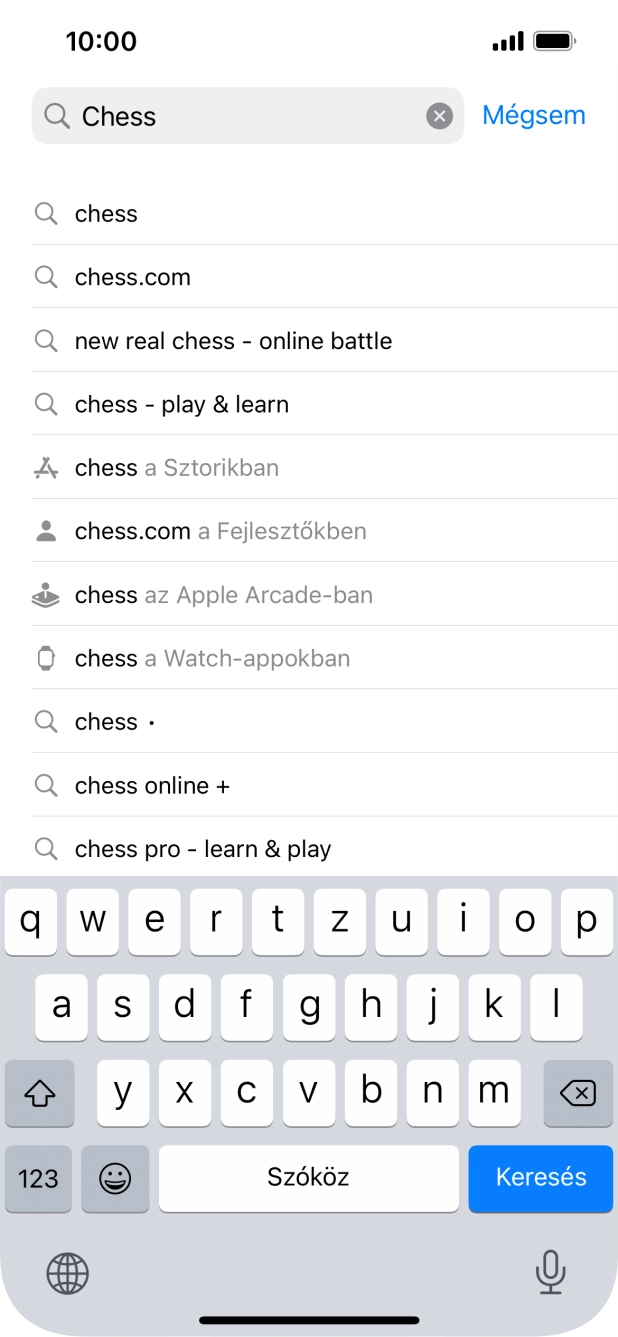This screenshot has height=1337, width=618.
Task: Tap the Mégsem cancel button
Action: (533, 116)
